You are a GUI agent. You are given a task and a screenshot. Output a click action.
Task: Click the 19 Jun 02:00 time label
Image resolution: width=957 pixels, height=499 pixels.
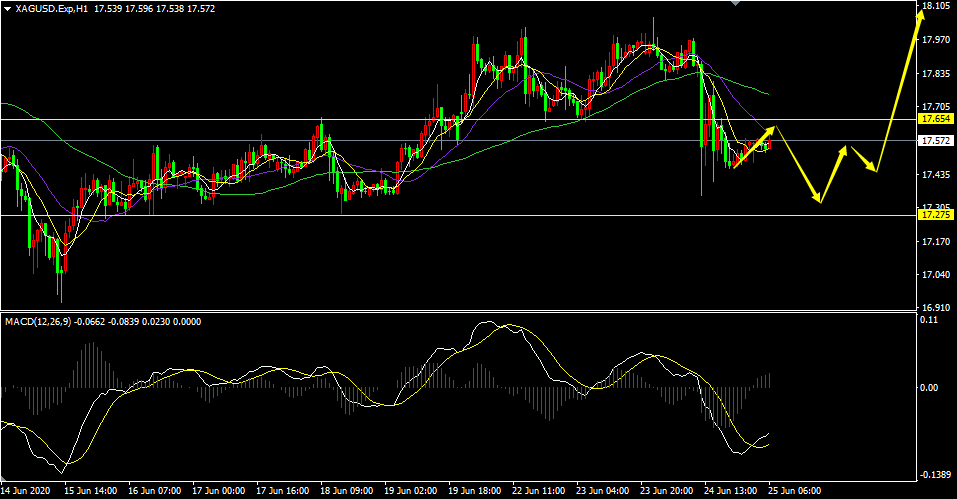[x=411, y=490]
